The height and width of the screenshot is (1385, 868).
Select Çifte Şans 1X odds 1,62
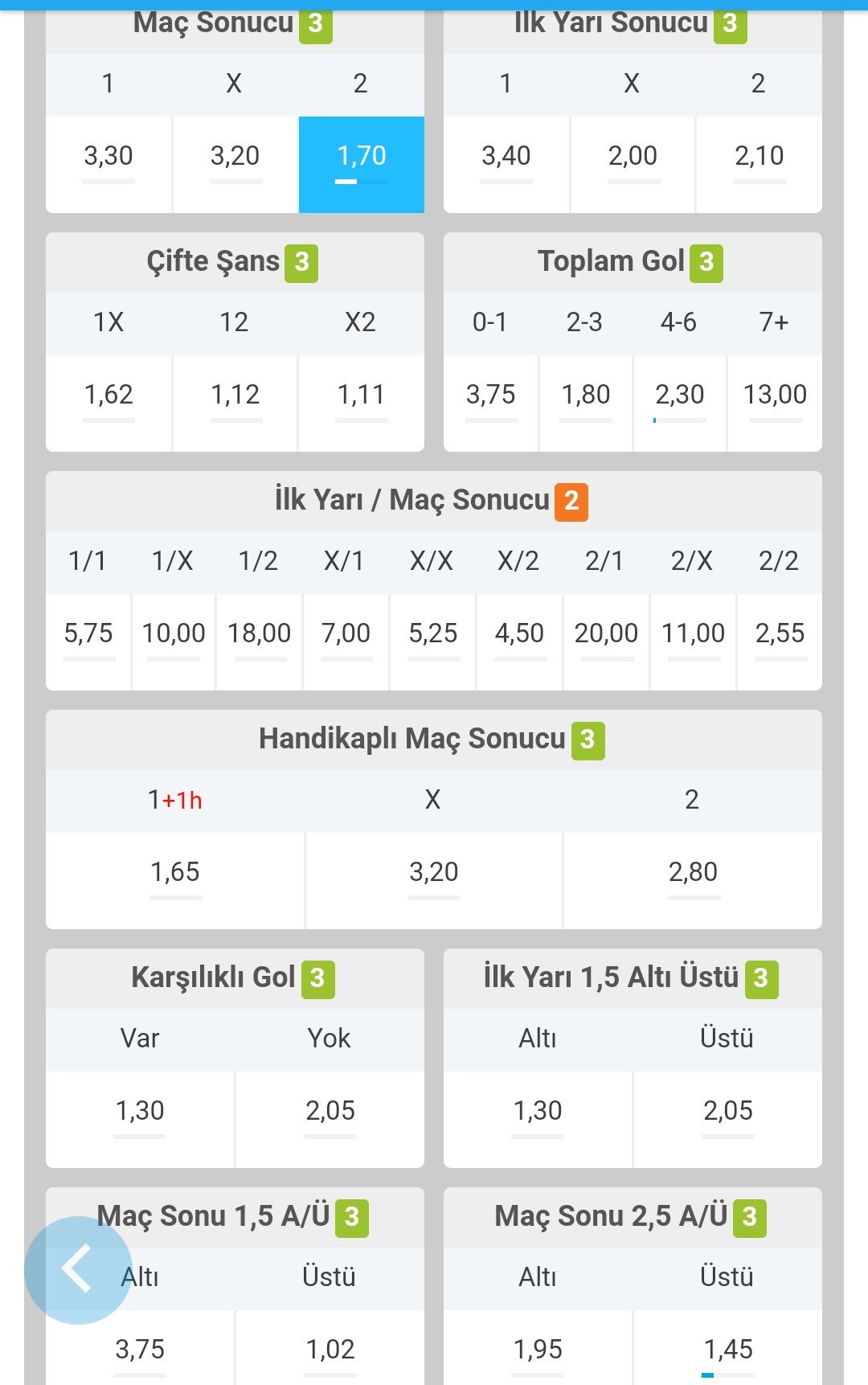click(108, 404)
